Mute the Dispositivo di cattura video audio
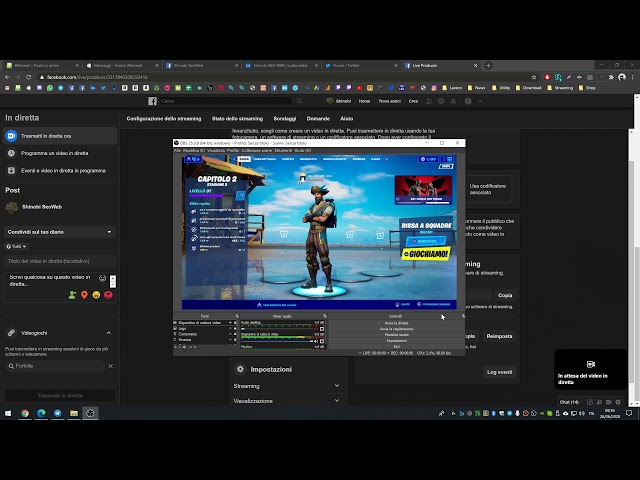 [316, 341]
